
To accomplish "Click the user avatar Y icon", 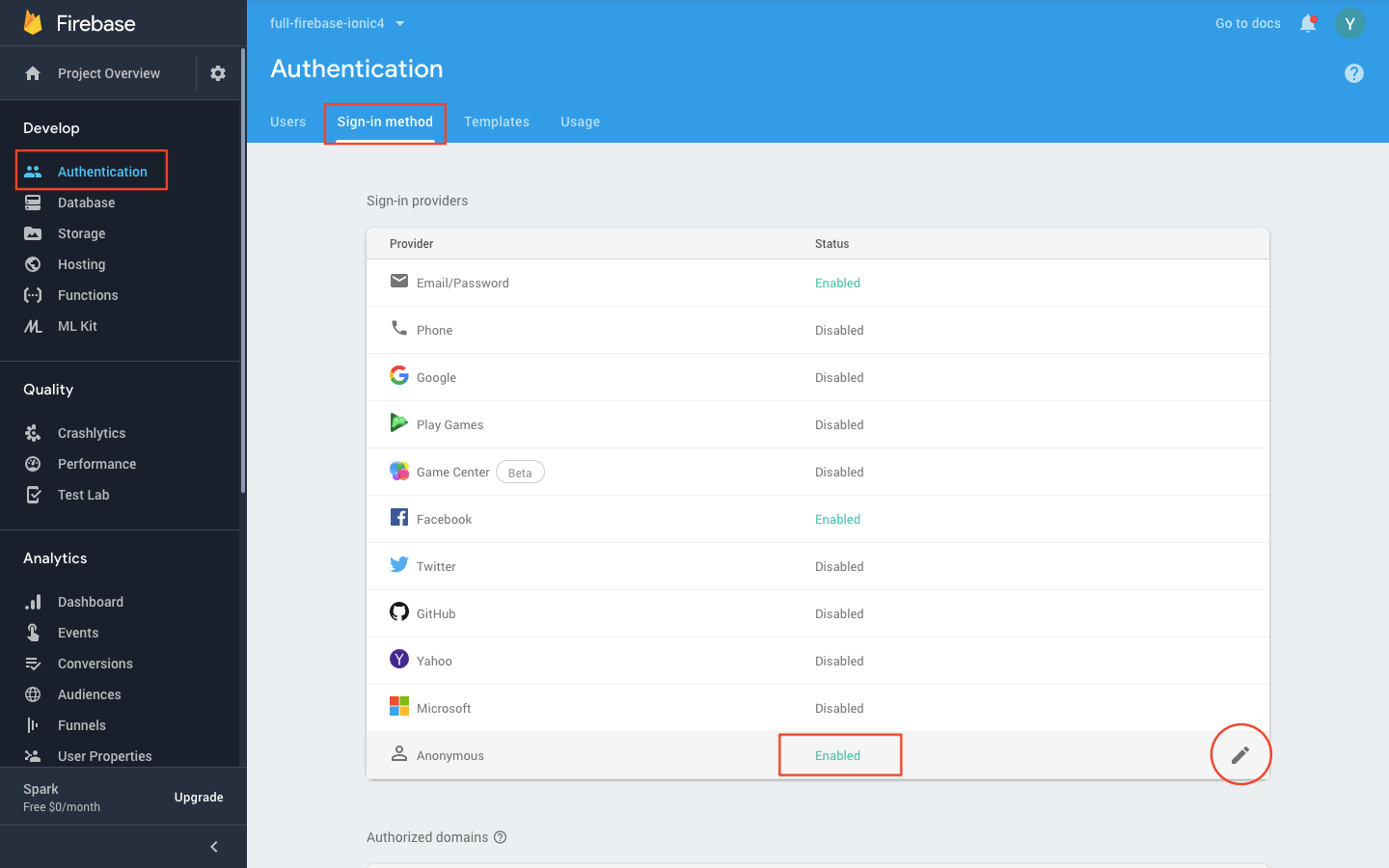I will (1349, 23).
